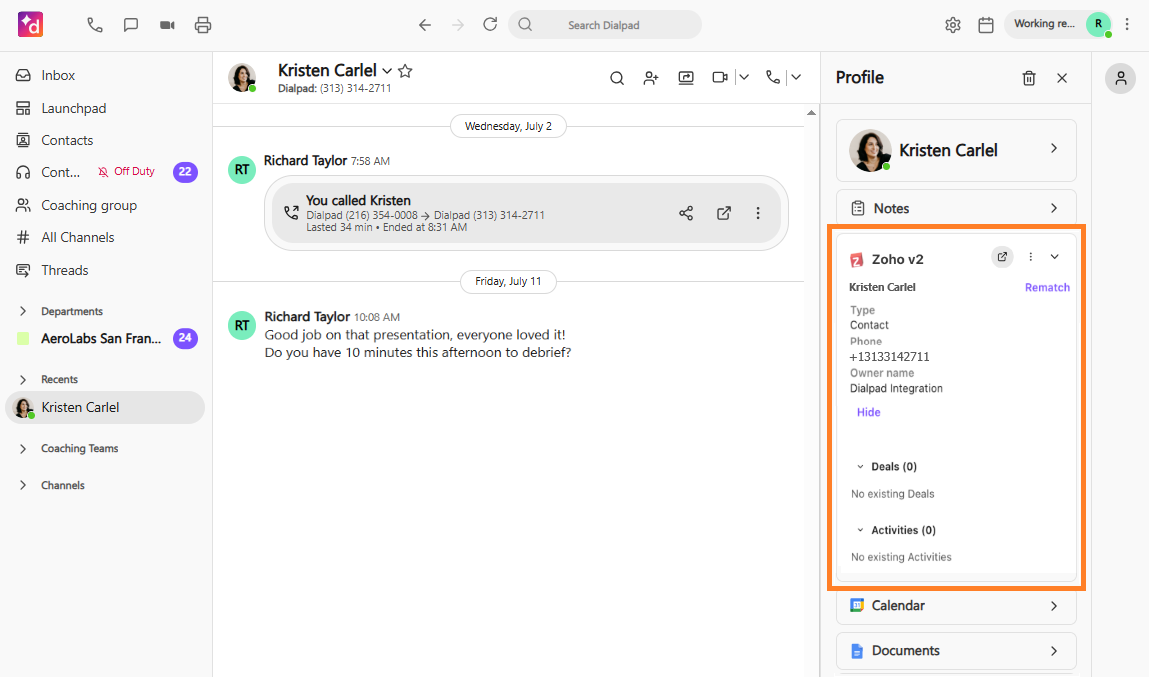Expand the Recents section
Image resolution: width=1149 pixels, height=677 pixels.
(23, 380)
